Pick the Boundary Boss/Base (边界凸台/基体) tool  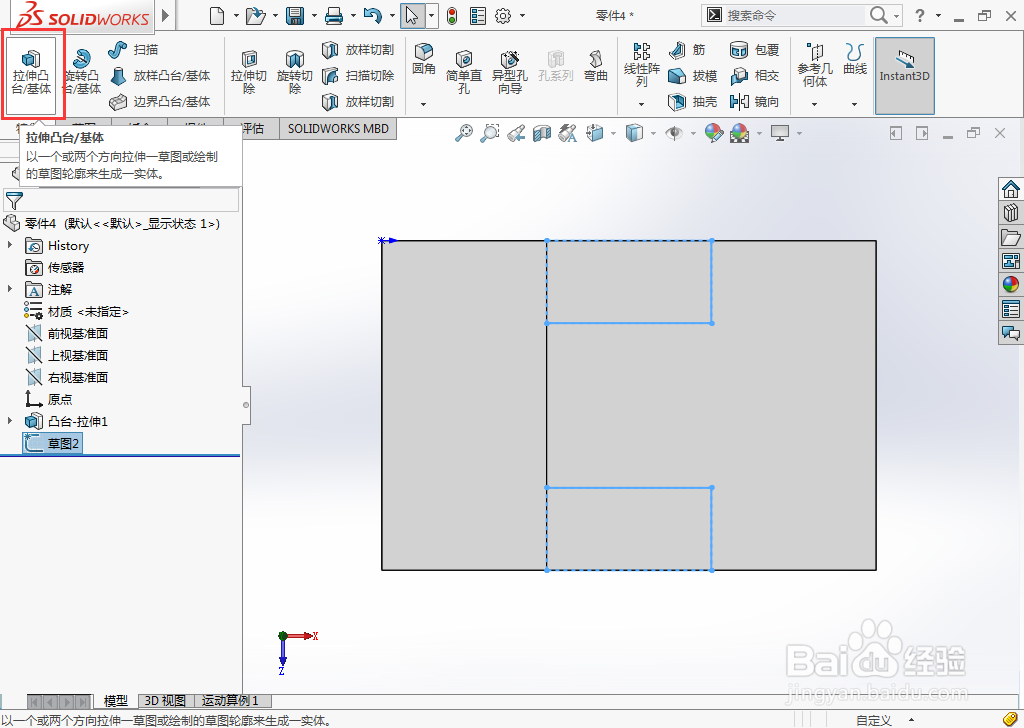[x=160, y=102]
